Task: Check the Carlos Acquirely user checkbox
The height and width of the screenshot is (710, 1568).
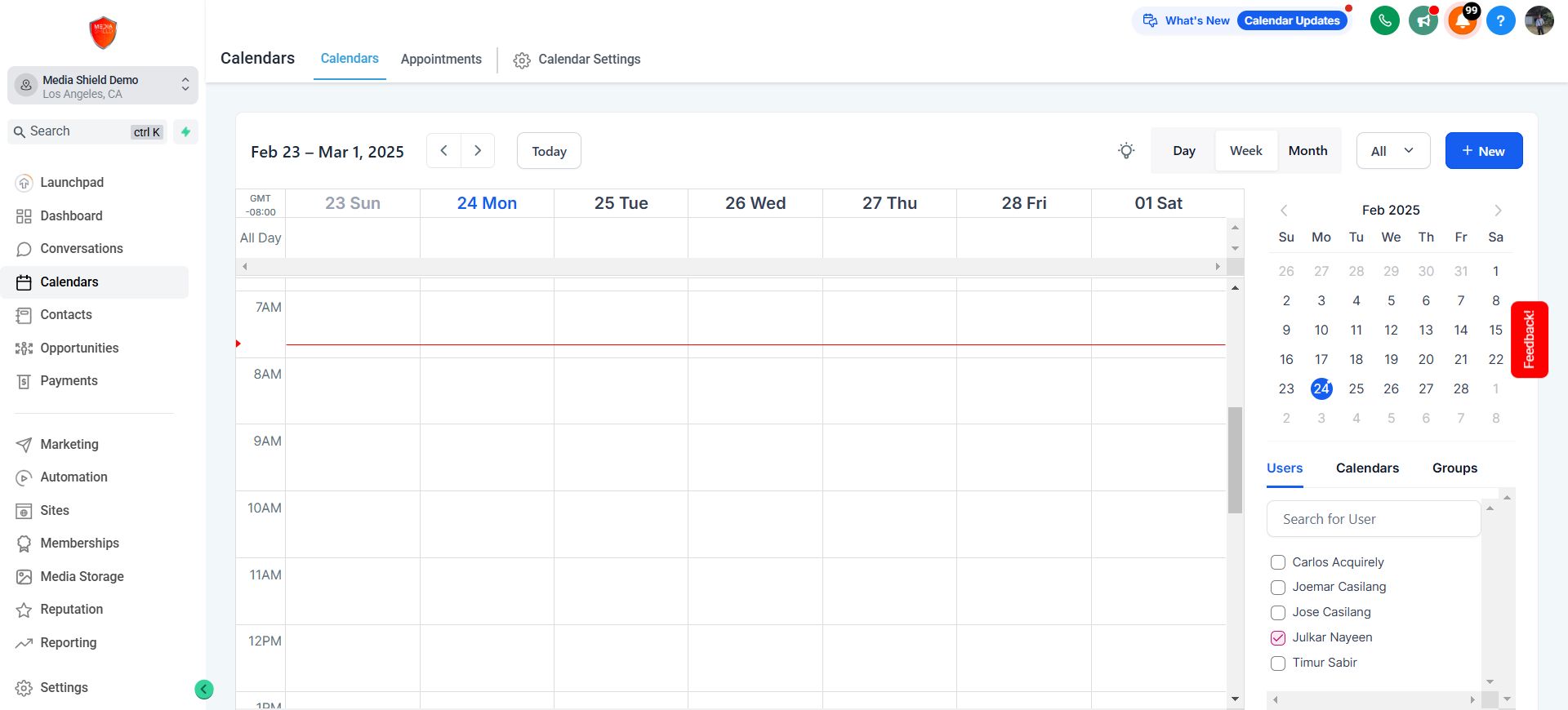Action: click(1278, 562)
